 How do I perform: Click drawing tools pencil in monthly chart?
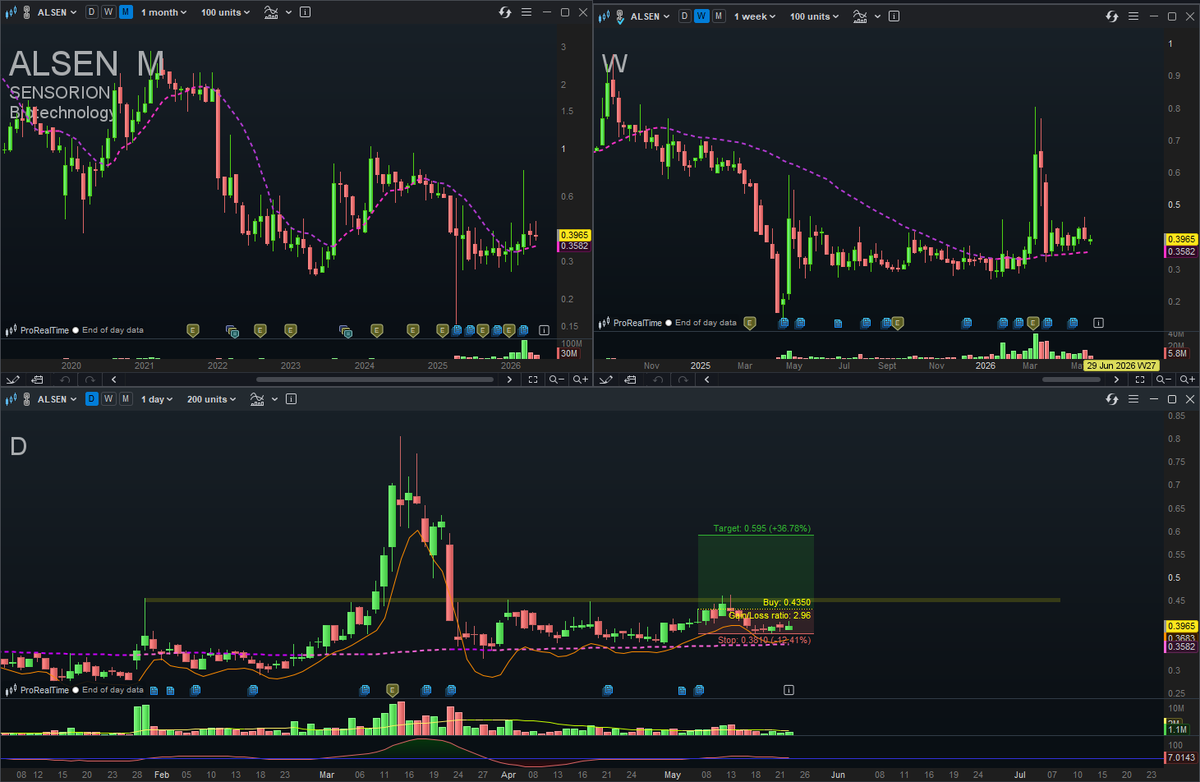tap(13, 379)
